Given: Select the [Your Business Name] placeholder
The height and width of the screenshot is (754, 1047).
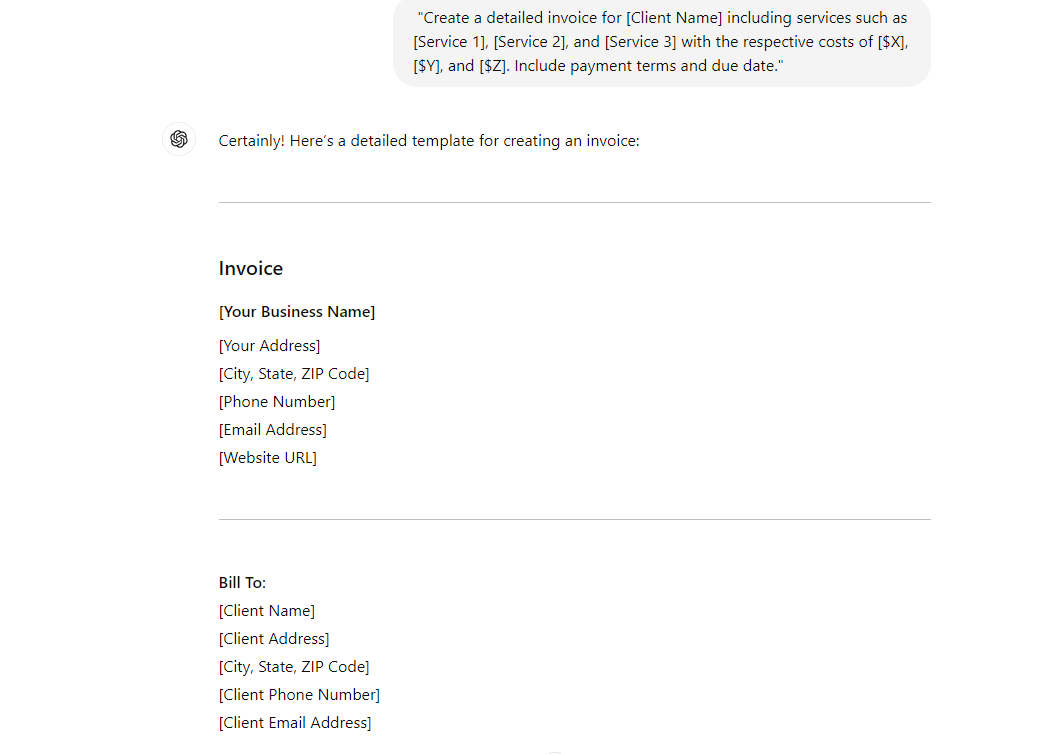Looking at the screenshot, I should pyautogui.click(x=297, y=312).
